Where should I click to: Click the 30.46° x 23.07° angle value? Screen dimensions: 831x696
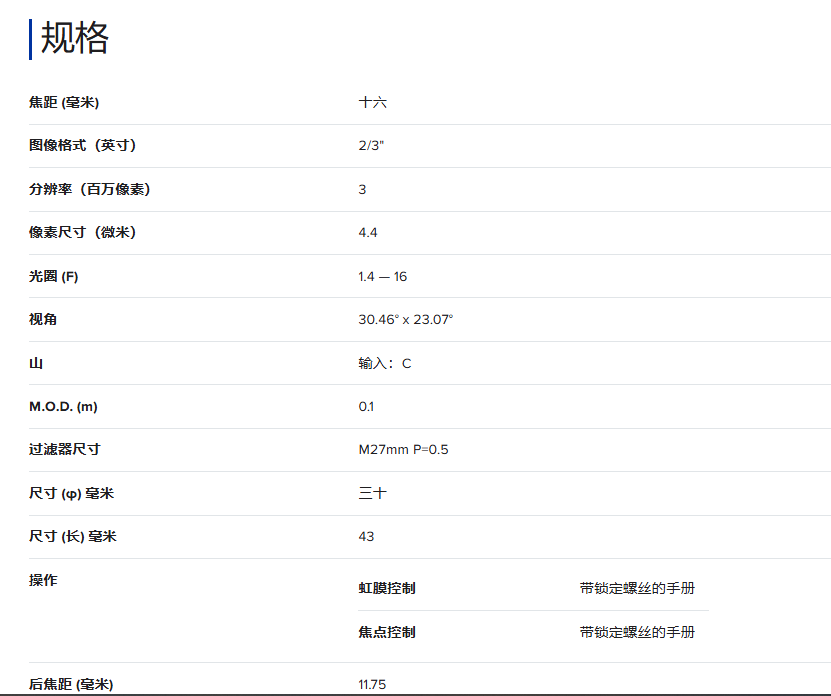[x=406, y=320]
